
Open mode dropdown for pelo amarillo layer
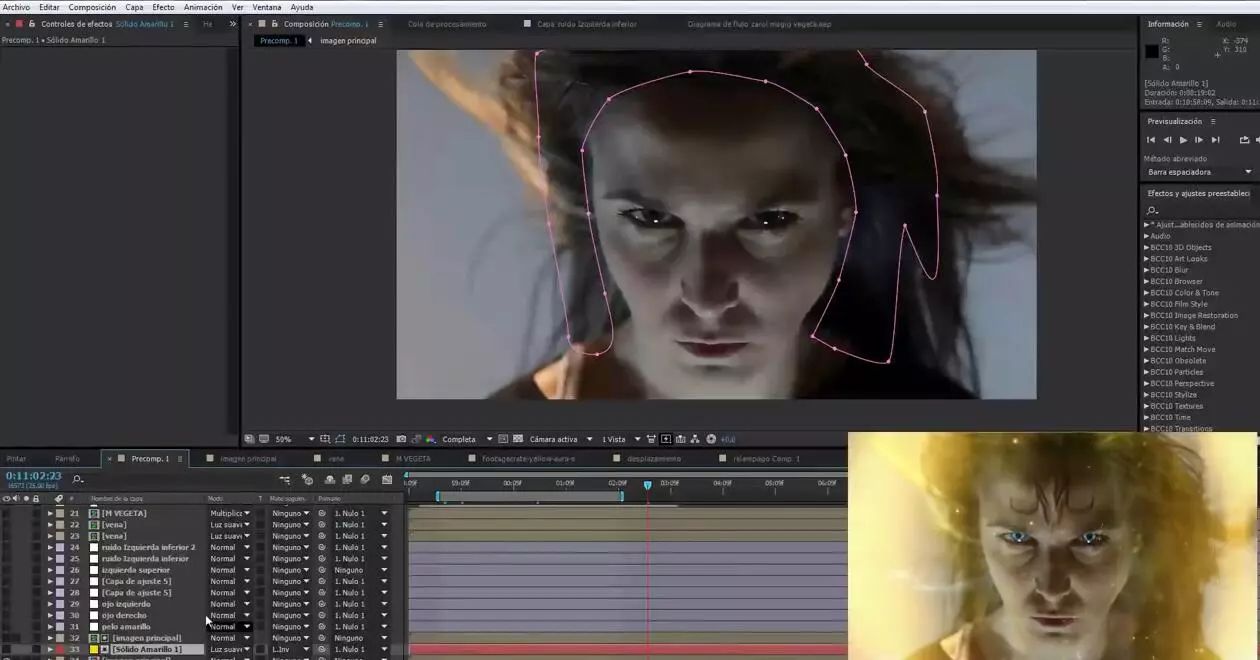pos(230,627)
